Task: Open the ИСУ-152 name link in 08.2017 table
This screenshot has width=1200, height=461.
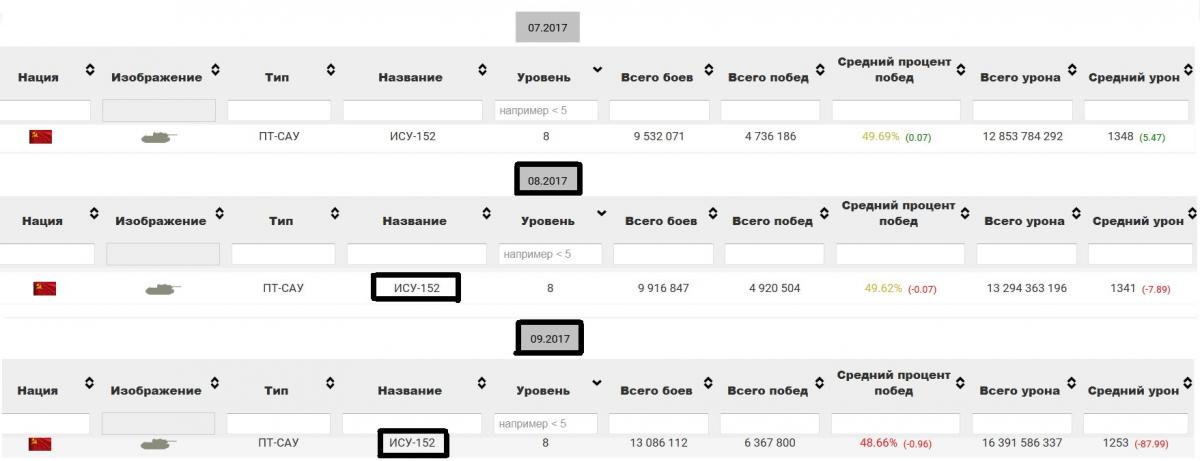Action: (416, 289)
